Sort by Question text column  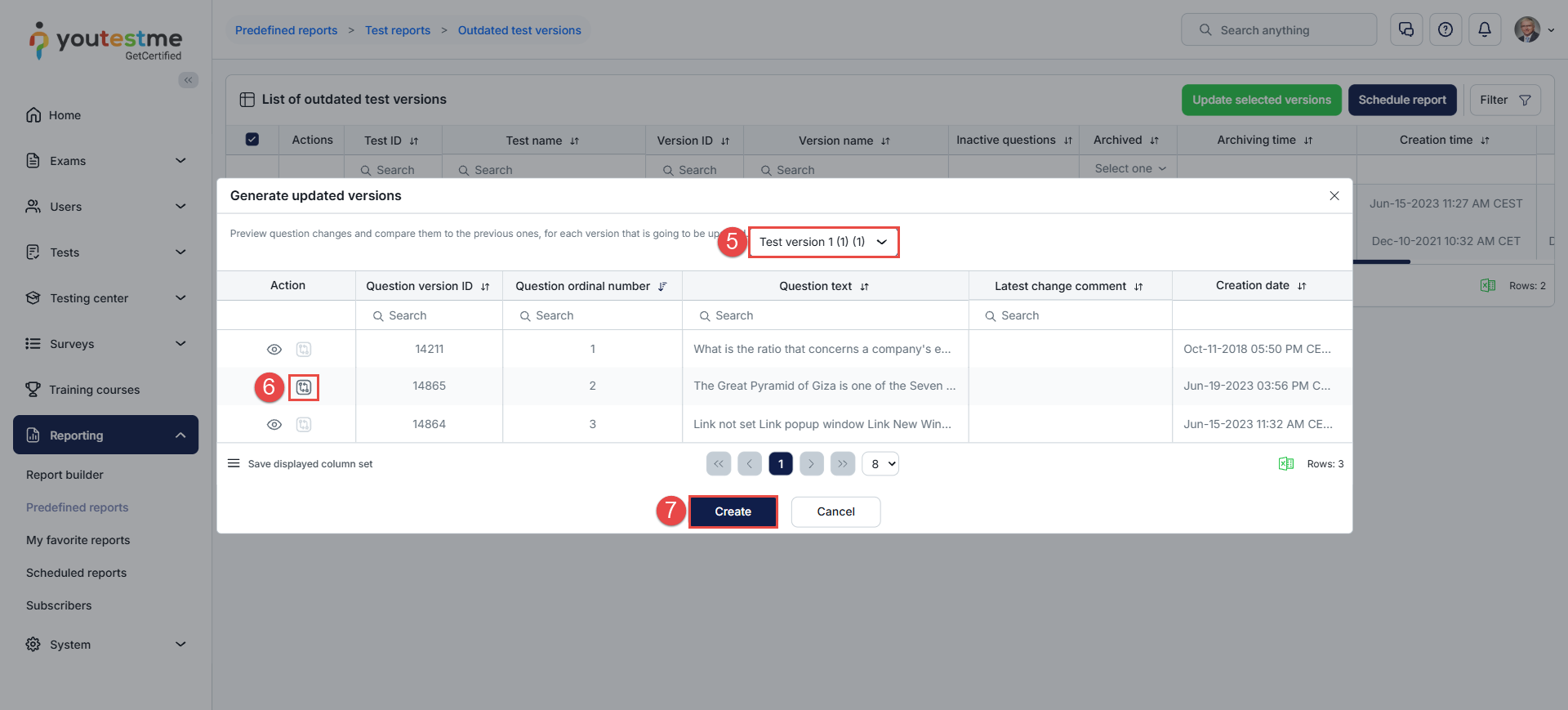tap(864, 287)
